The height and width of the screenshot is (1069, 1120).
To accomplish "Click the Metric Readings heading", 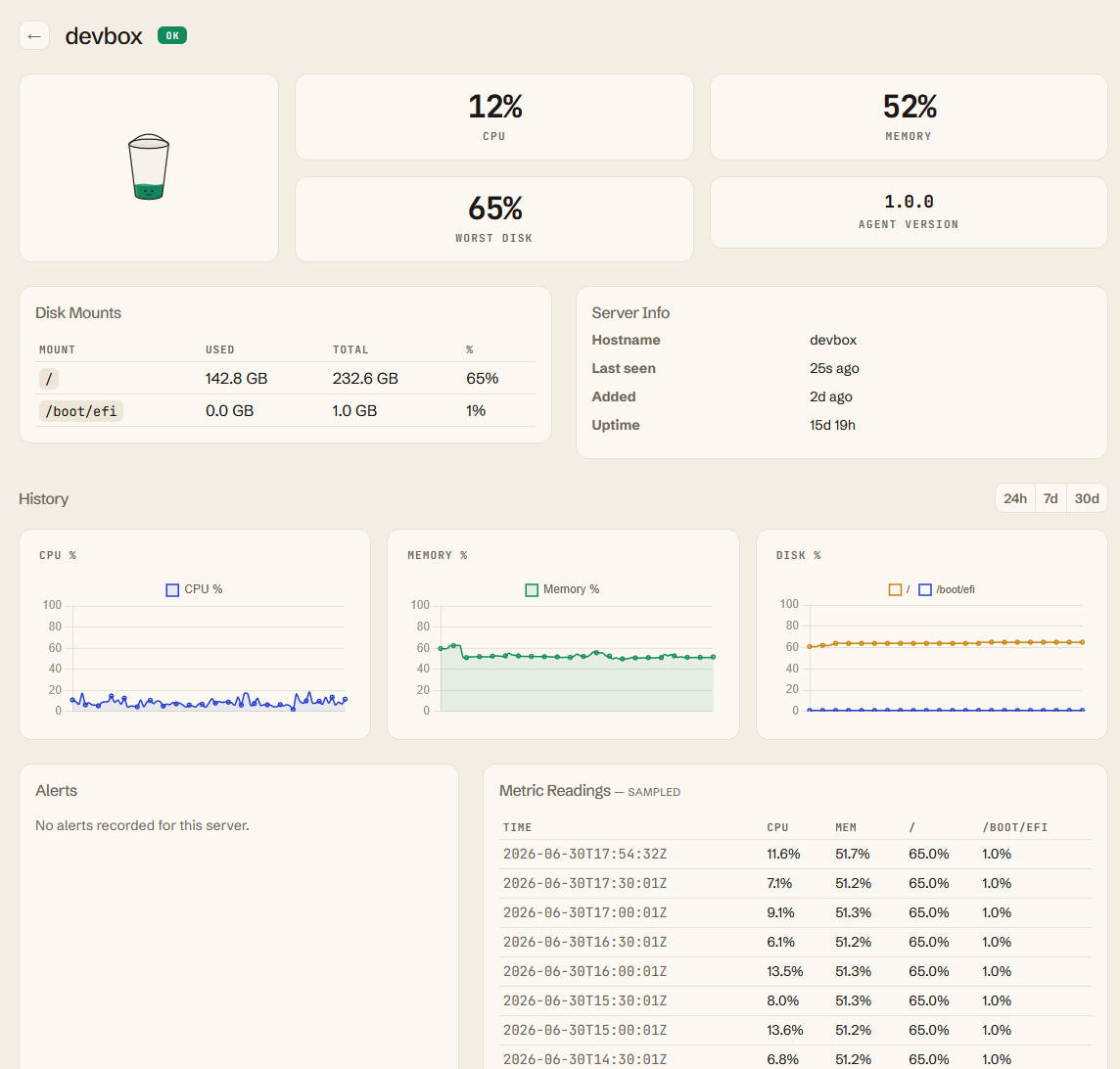I will coord(555,791).
